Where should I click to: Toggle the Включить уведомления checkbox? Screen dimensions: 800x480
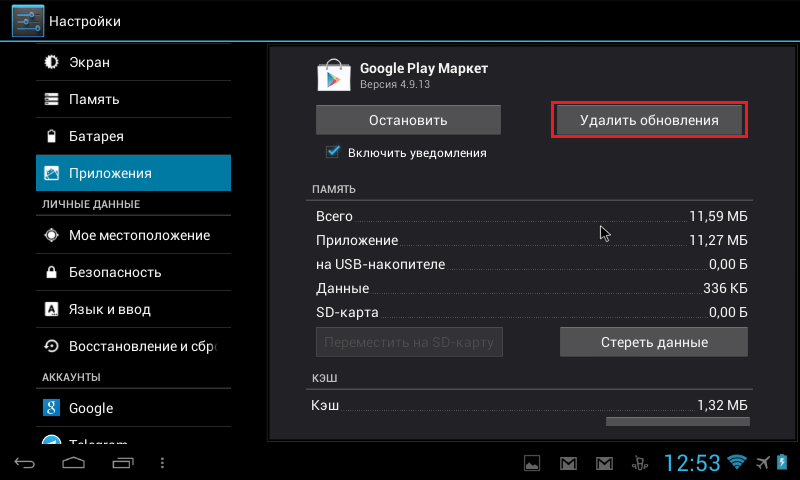pyautogui.click(x=333, y=152)
